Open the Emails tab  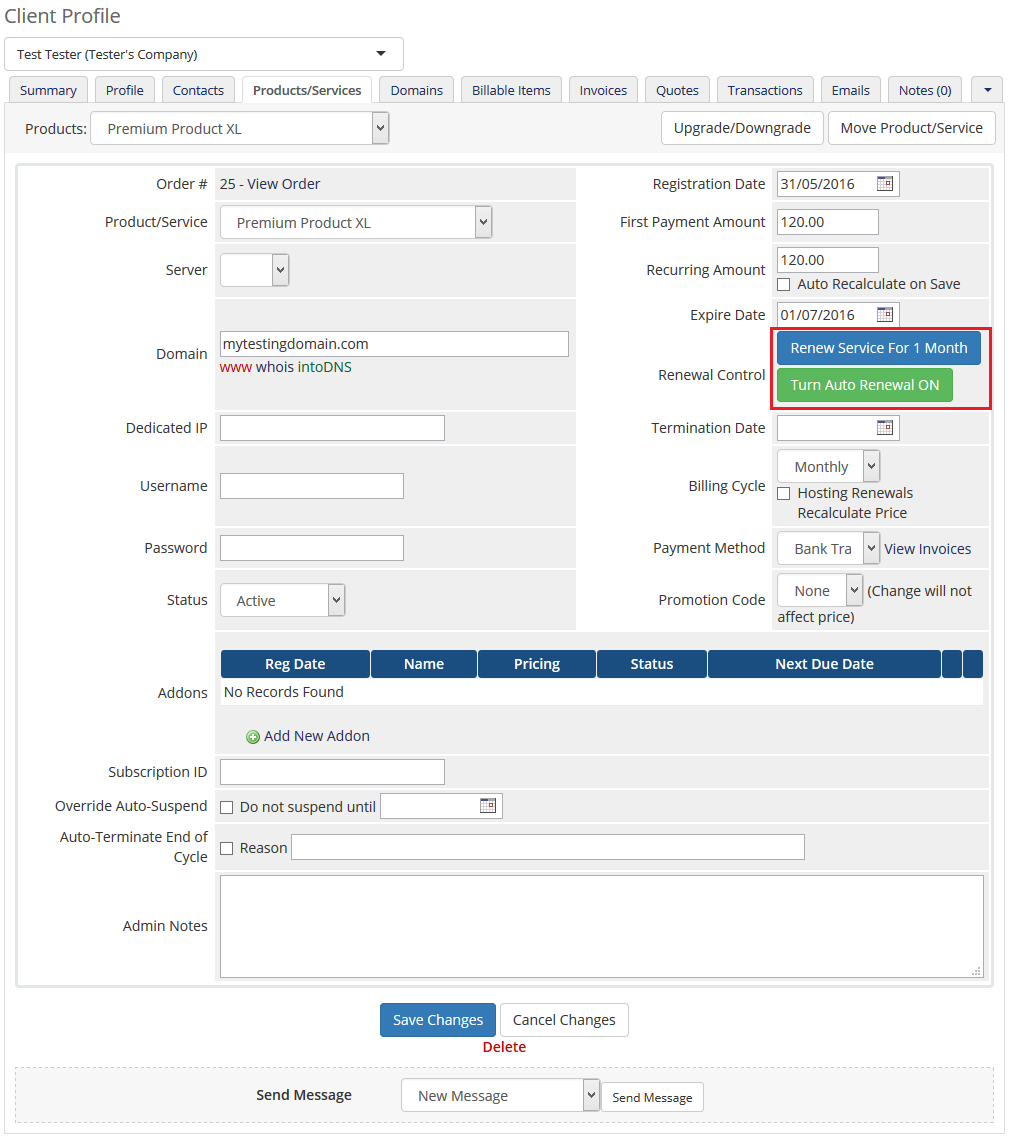pyautogui.click(x=850, y=90)
